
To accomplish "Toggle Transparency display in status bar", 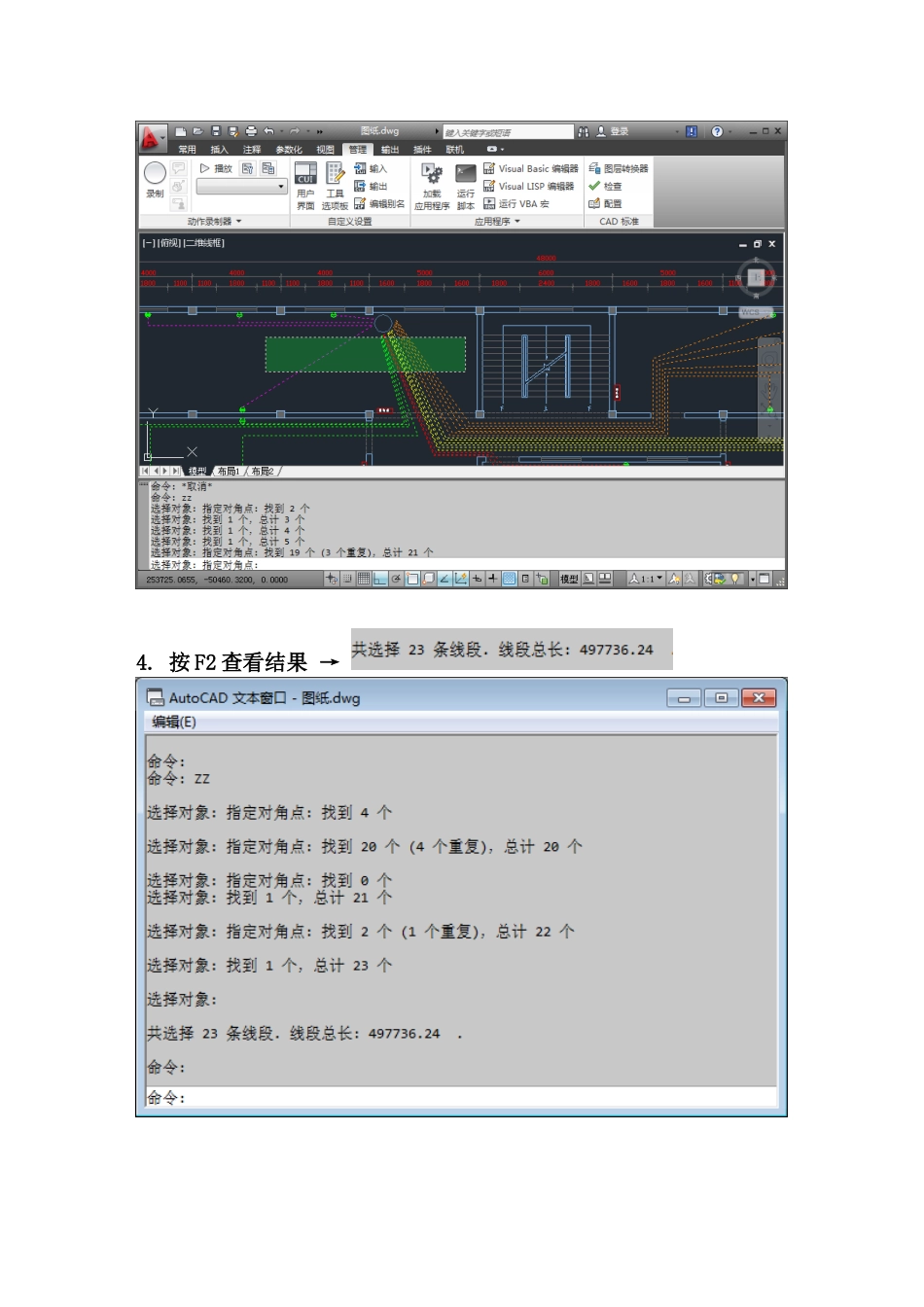I will click(509, 579).
